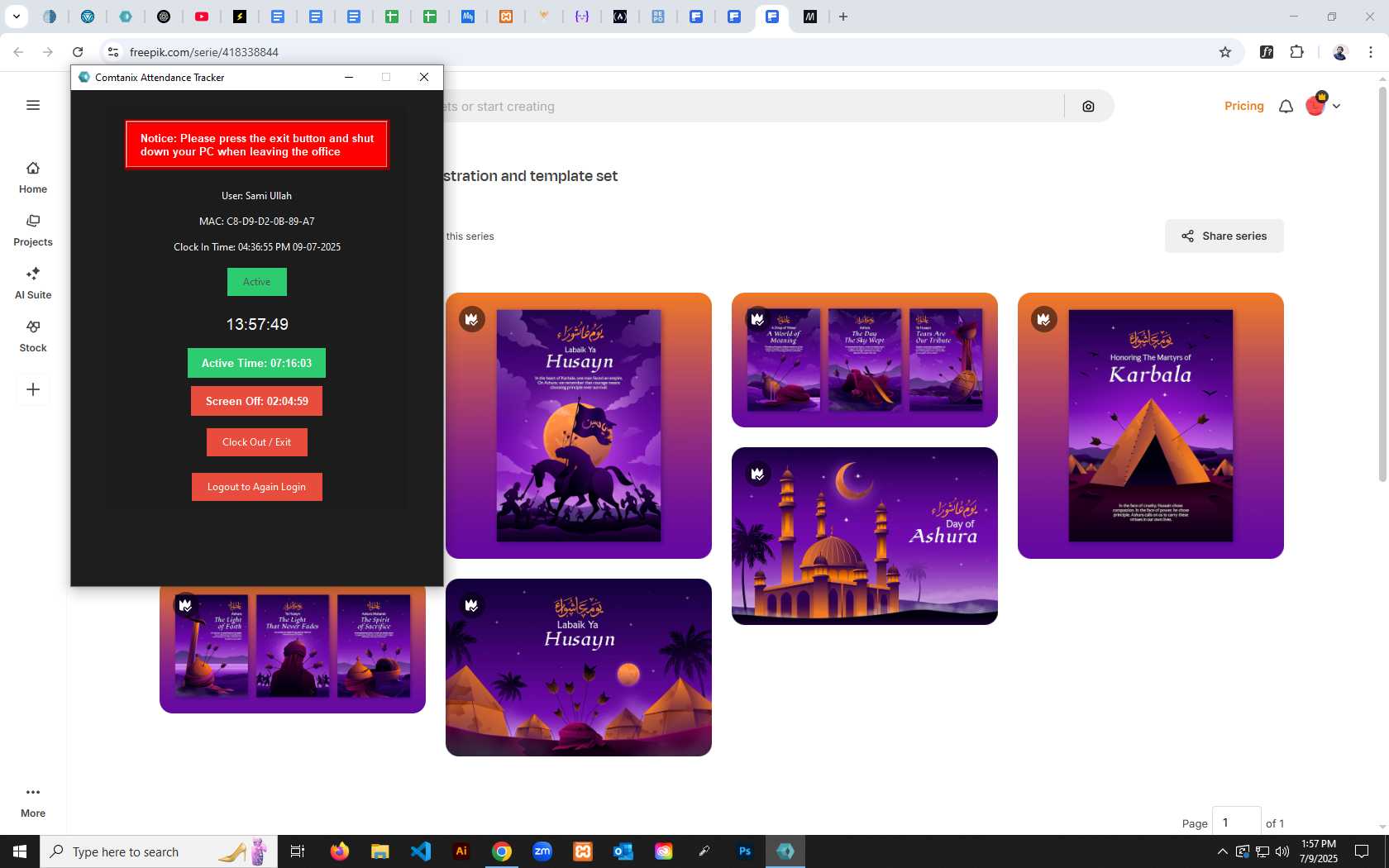Image resolution: width=1389 pixels, height=868 pixels.
Task: Click Clock Out / Exit button
Action: tap(256, 442)
